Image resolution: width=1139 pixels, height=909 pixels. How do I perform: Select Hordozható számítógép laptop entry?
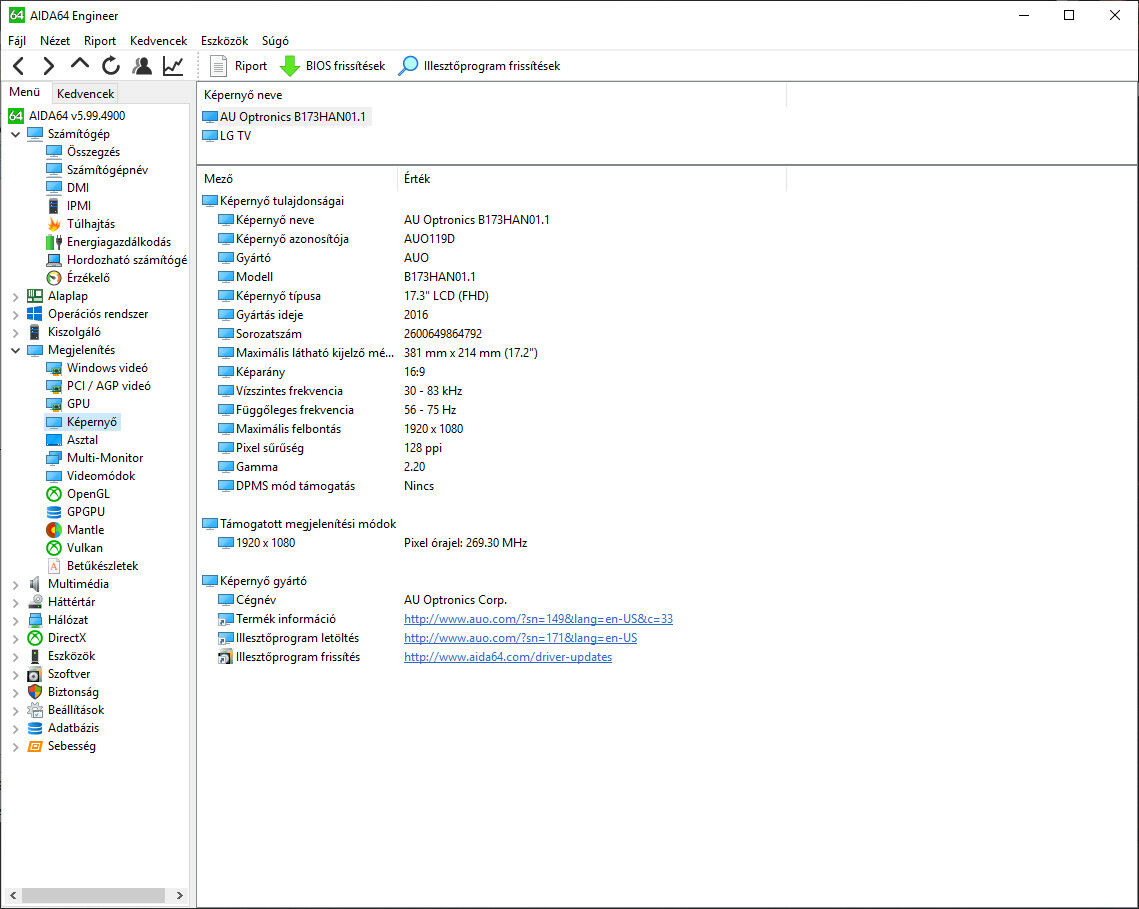coord(126,260)
